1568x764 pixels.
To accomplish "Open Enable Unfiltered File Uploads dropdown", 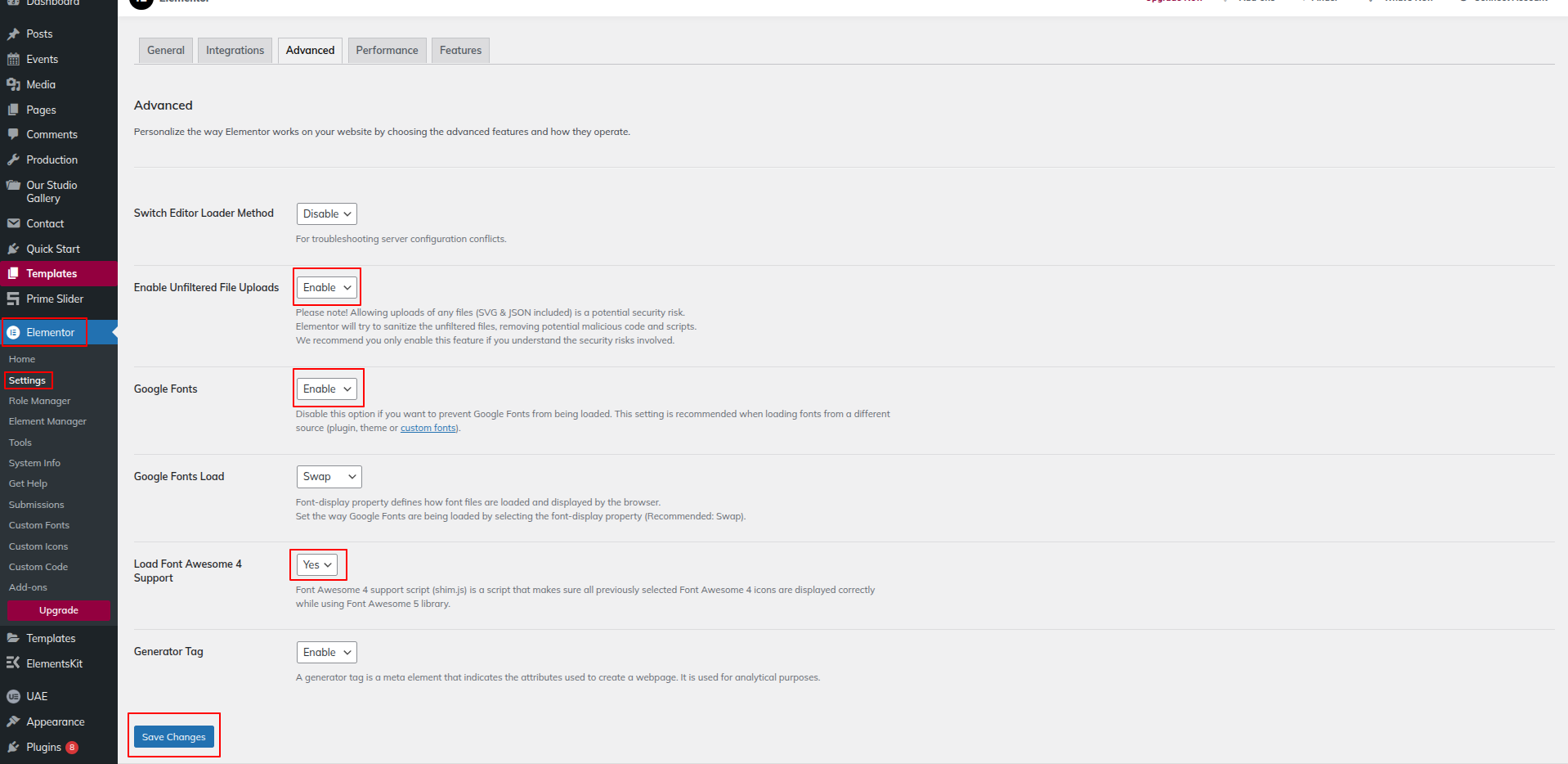I will click(327, 288).
